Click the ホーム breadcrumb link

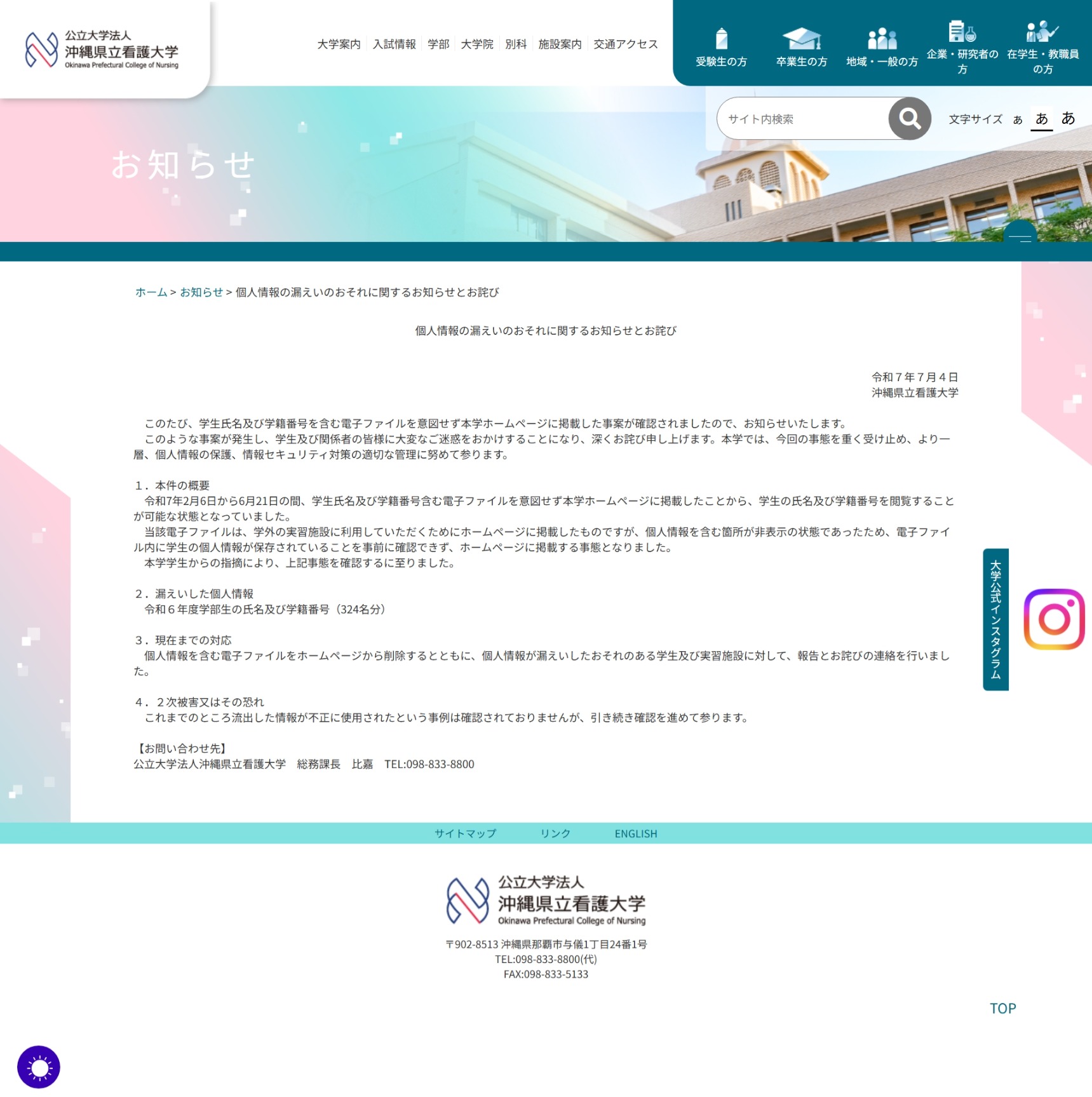click(151, 292)
